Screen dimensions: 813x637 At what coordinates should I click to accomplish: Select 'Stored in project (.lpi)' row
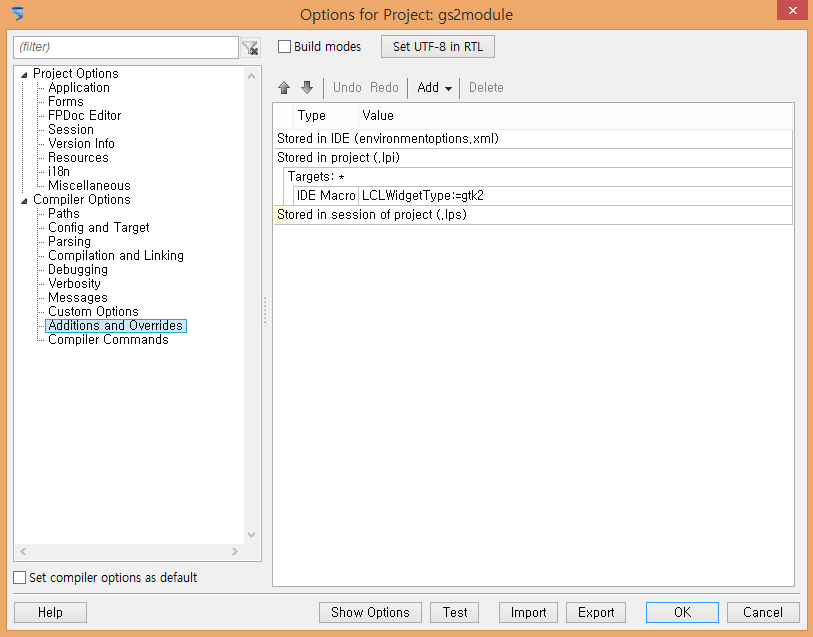click(x=533, y=158)
